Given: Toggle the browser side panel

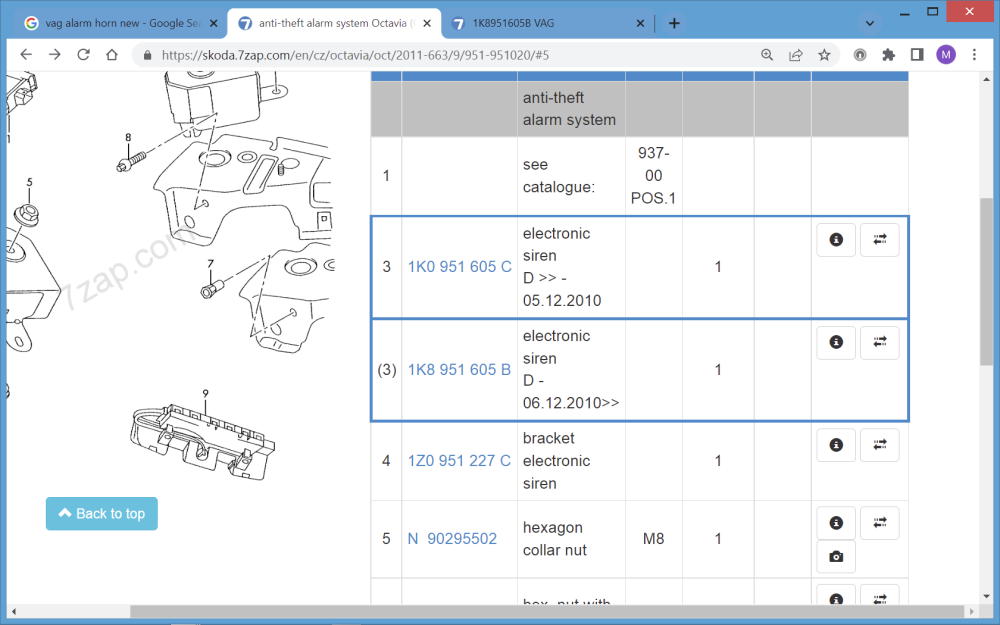Looking at the screenshot, I should pyautogui.click(x=917, y=55).
